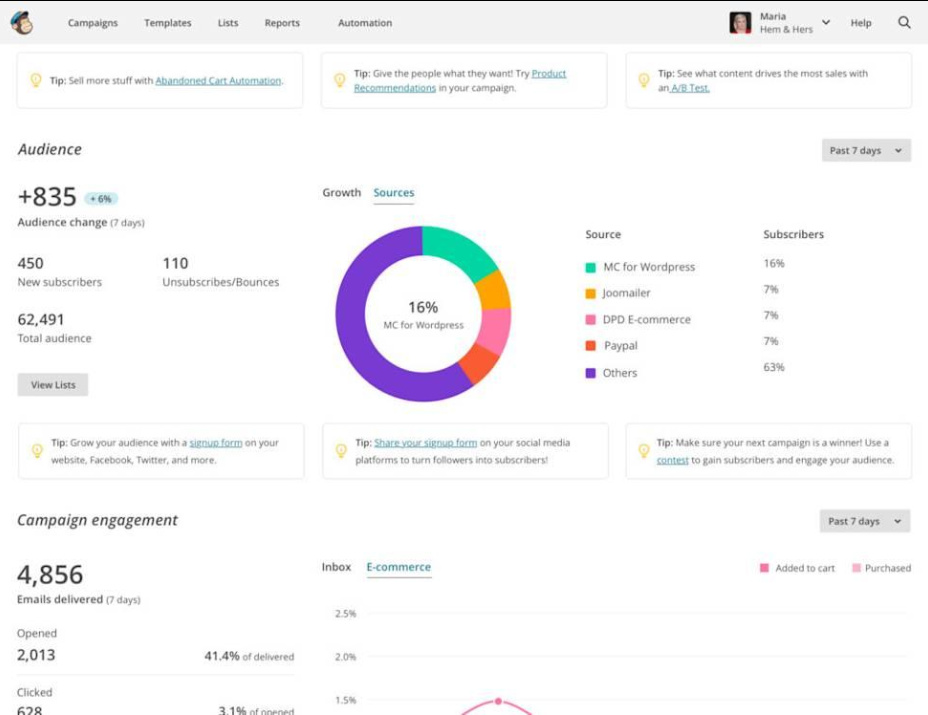The width and height of the screenshot is (928, 715).
Task: Click the Joomailer orange color swatch
Action: pyautogui.click(x=592, y=293)
